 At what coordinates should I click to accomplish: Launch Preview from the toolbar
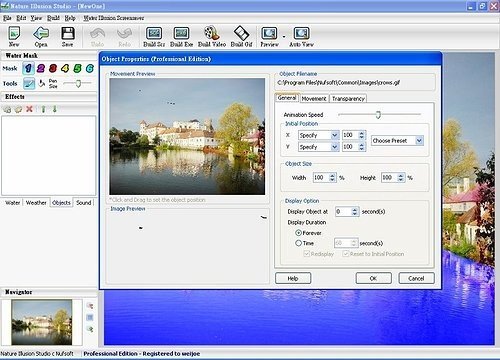coord(269,33)
